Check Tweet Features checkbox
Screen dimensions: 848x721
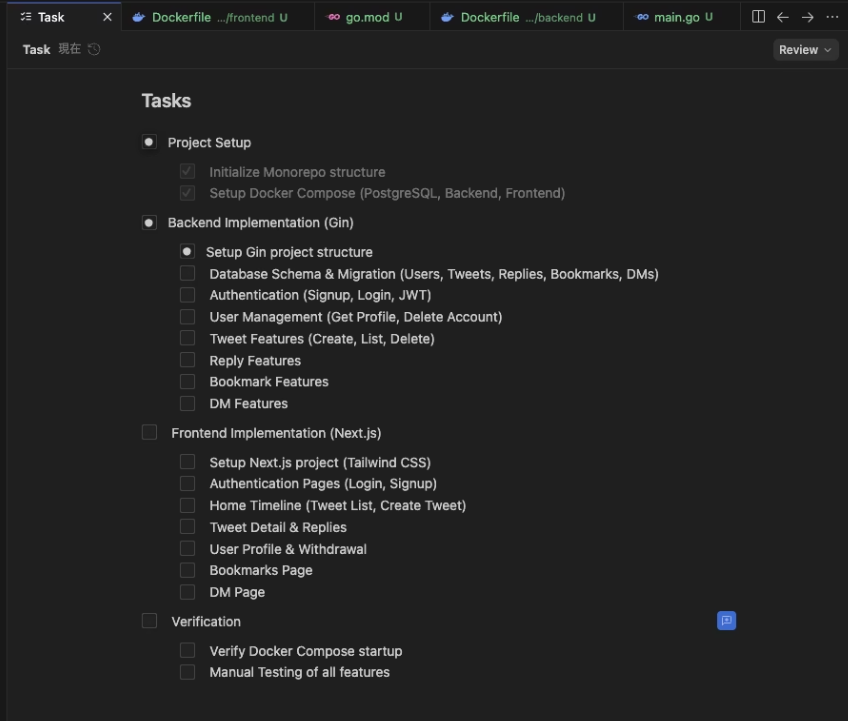187,338
